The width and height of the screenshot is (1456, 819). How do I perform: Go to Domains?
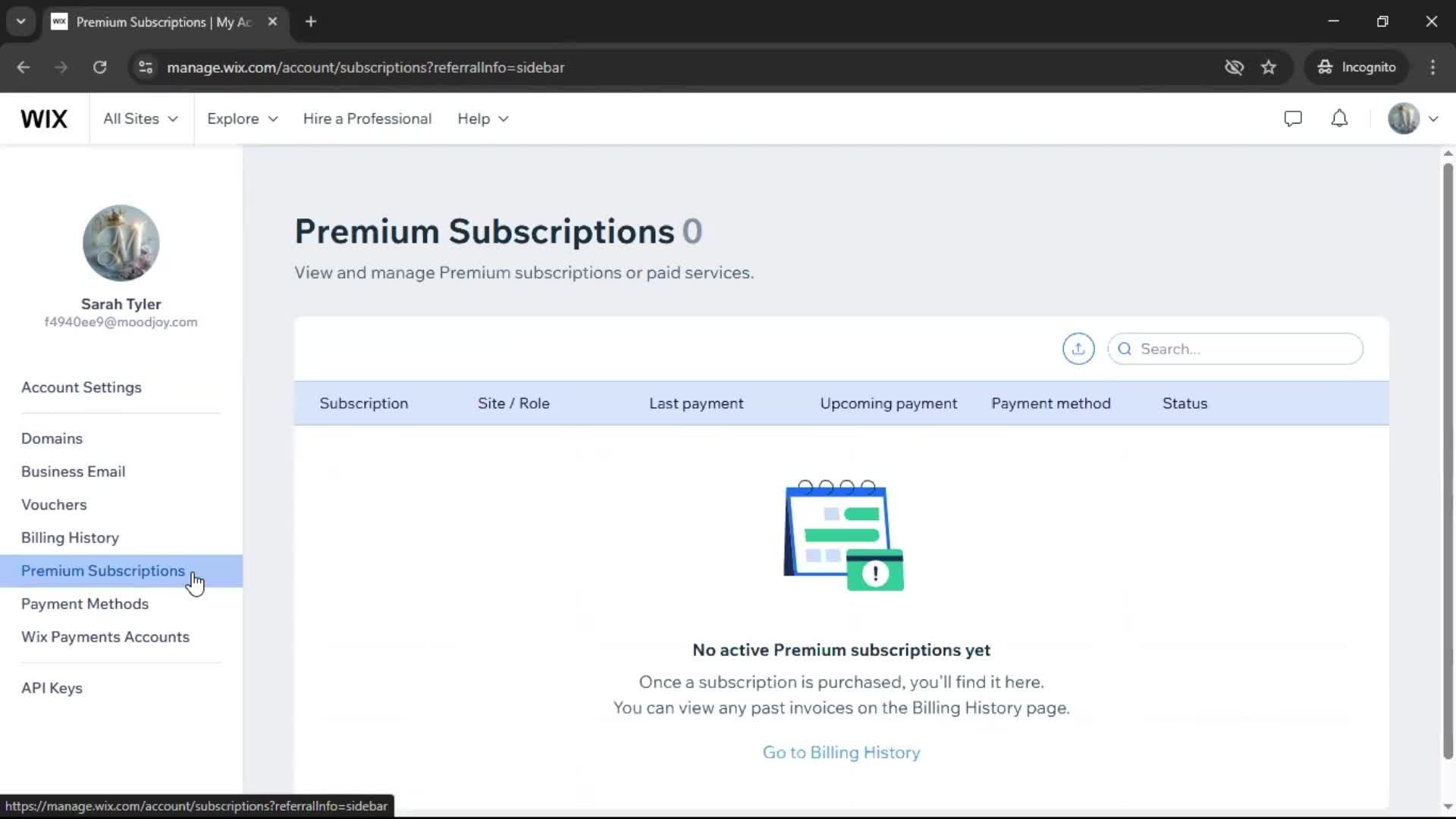[52, 438]
